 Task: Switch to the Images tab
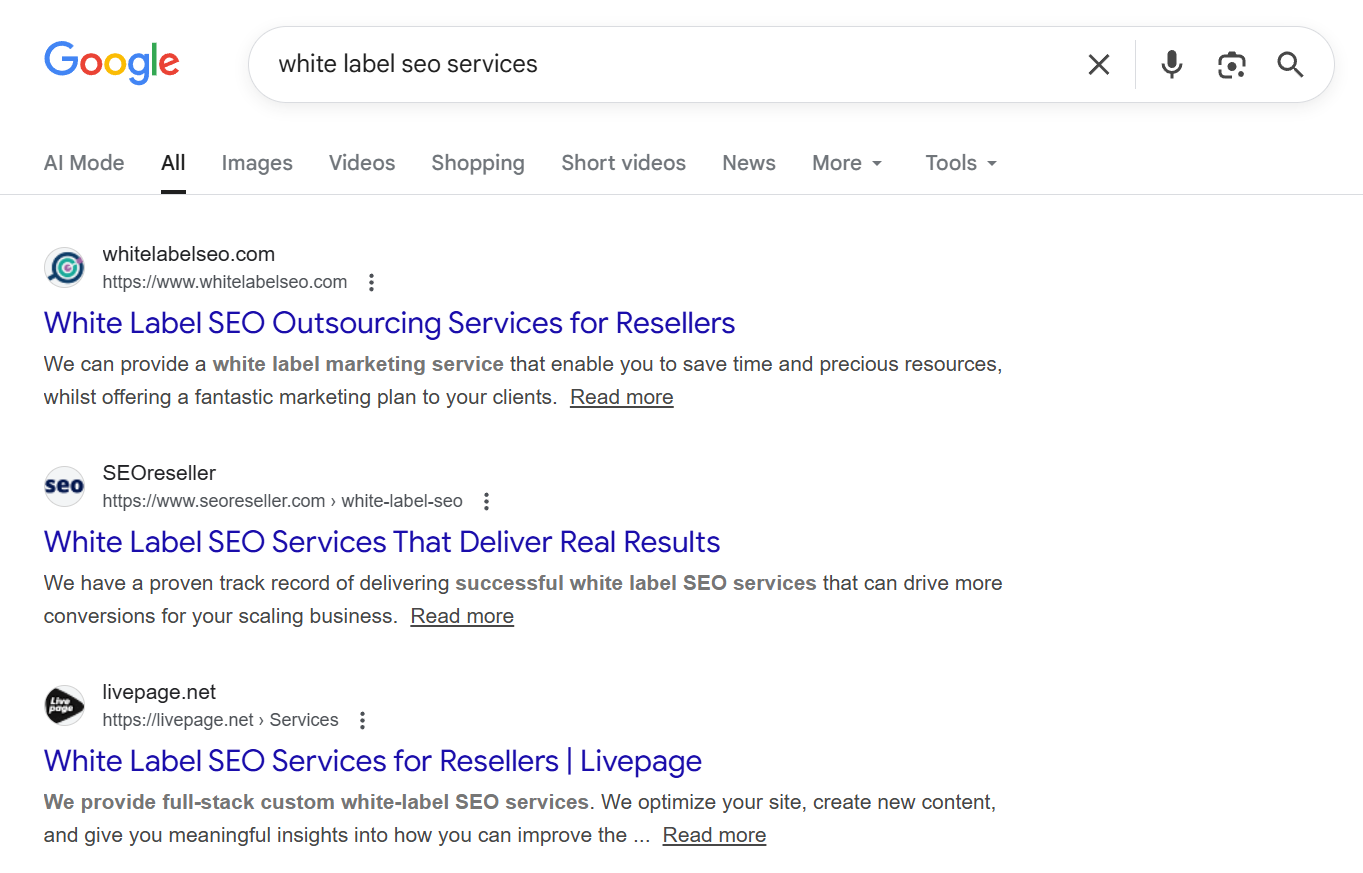pos(257,162)
